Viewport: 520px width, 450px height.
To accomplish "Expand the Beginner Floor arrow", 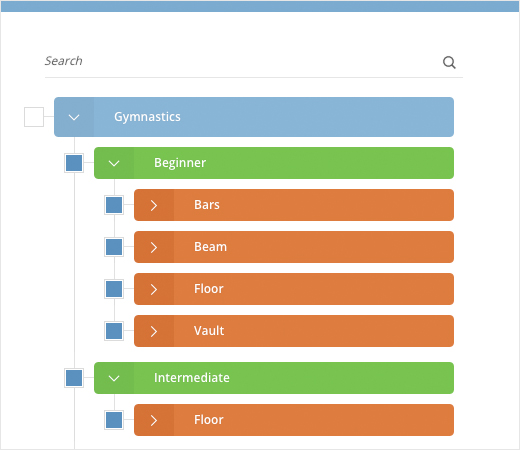I will click(154, 289).
